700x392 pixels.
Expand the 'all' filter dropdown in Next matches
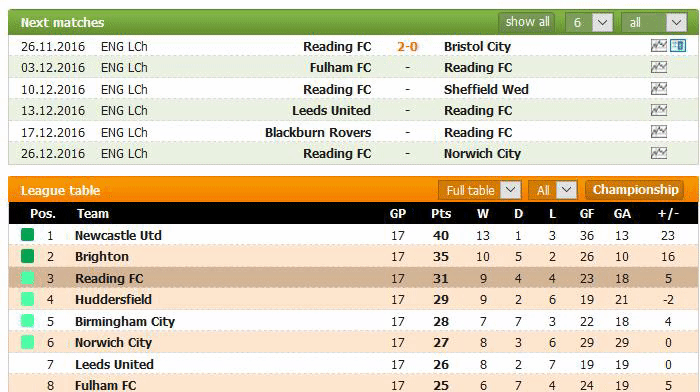point(654,22)
